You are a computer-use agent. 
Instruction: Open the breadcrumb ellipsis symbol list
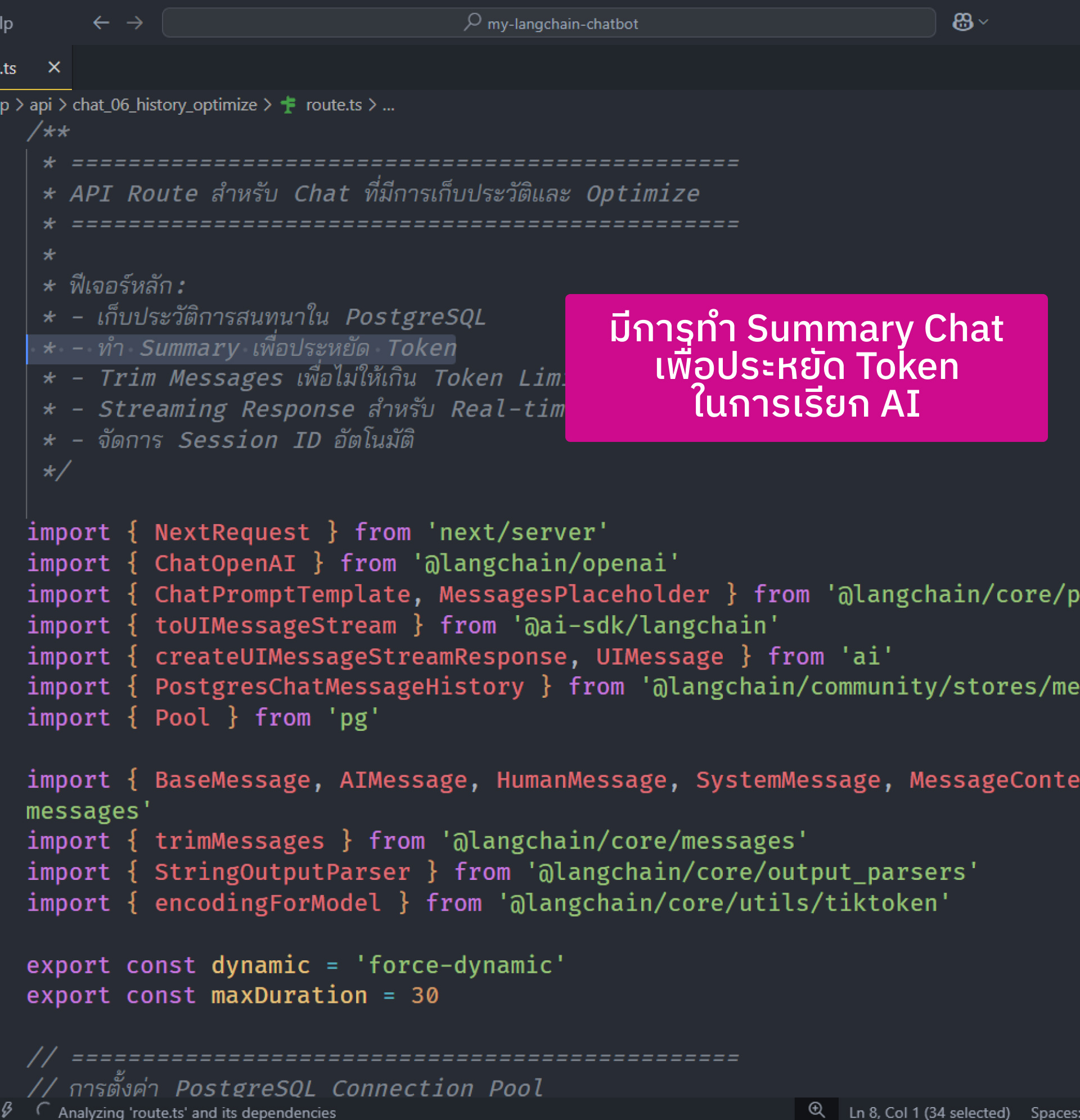pyautogui.click(x=388, y=105)
